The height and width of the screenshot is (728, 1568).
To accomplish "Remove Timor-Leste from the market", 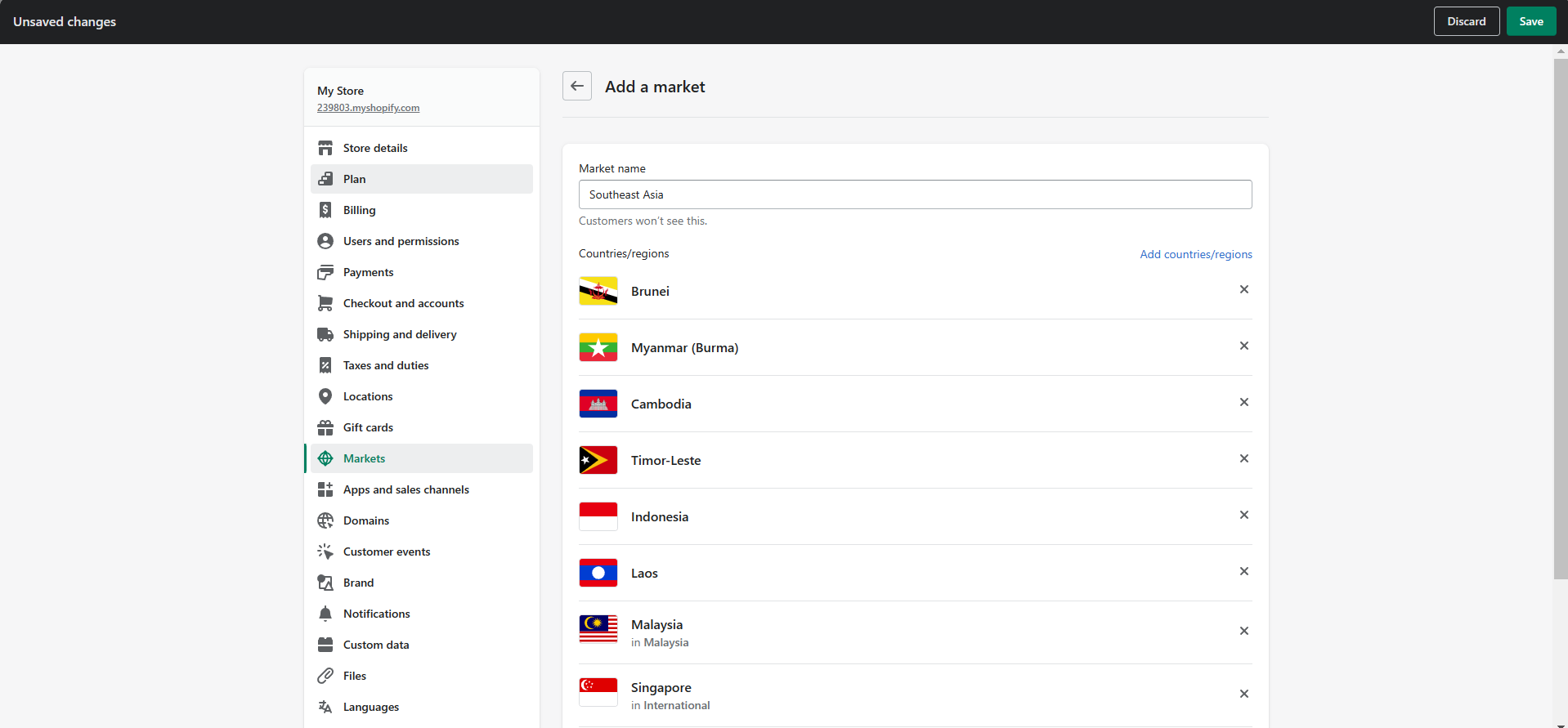I will click(x=1244, y=458).
